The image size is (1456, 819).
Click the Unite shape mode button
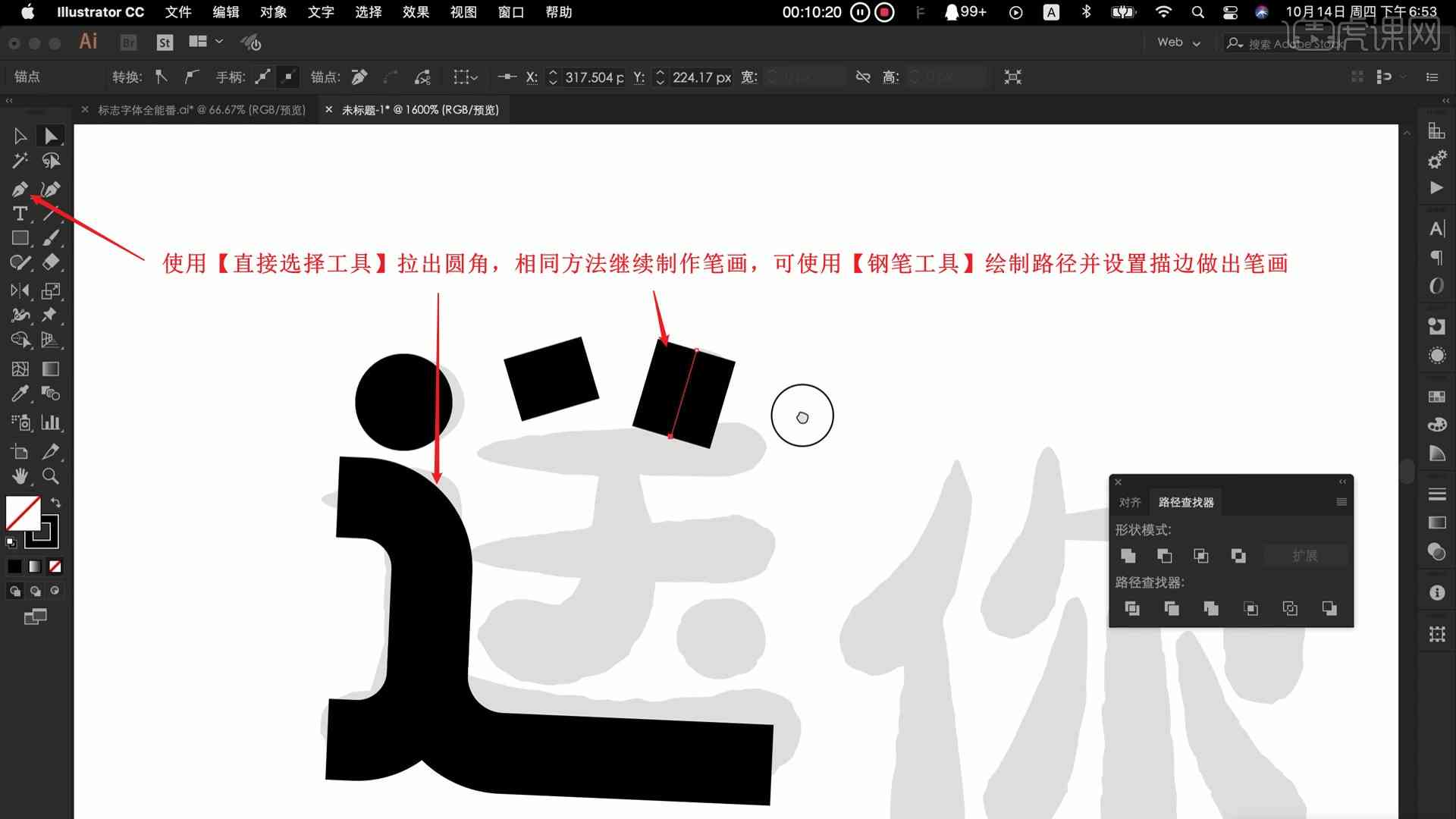tap(1128, 555)
